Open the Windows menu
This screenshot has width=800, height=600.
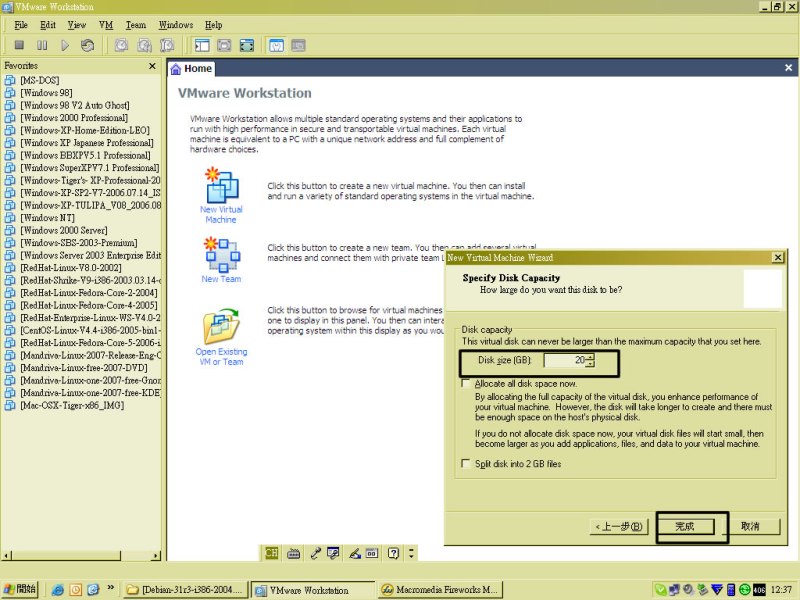[x=176, y=25]
